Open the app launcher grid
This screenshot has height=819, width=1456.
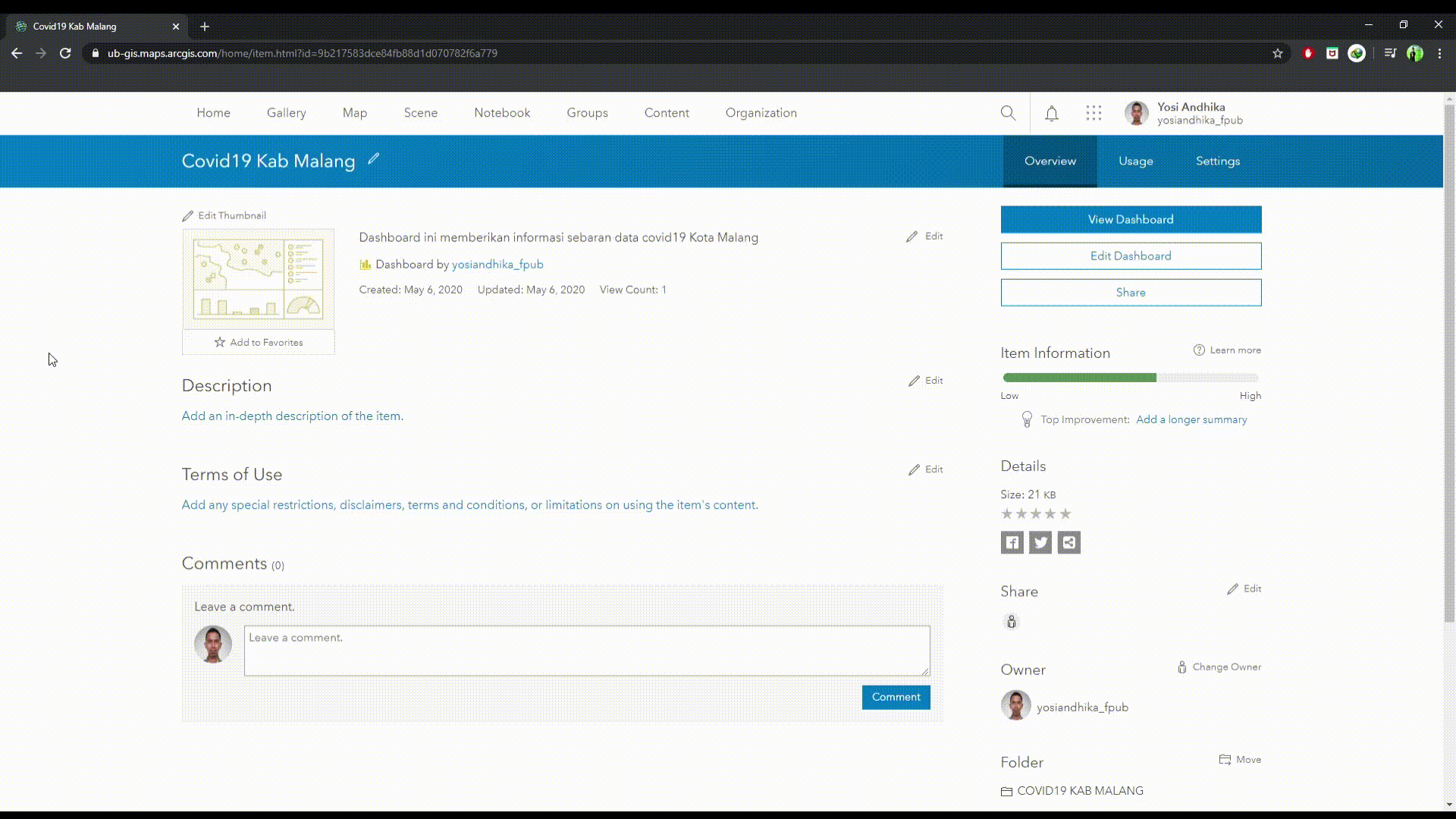(x=1093, y=113)
